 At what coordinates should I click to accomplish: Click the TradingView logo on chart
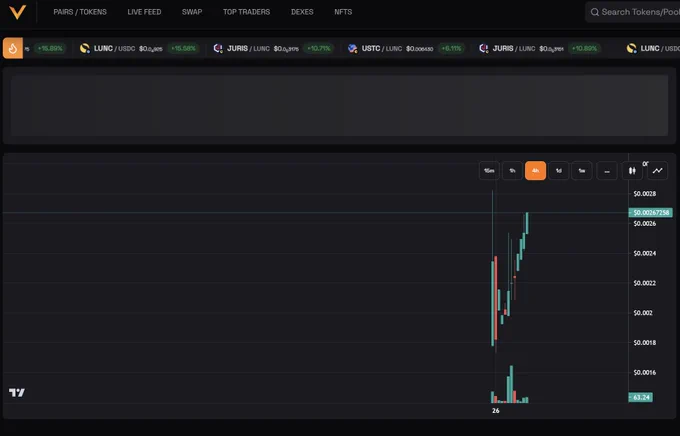pos(17,393)
